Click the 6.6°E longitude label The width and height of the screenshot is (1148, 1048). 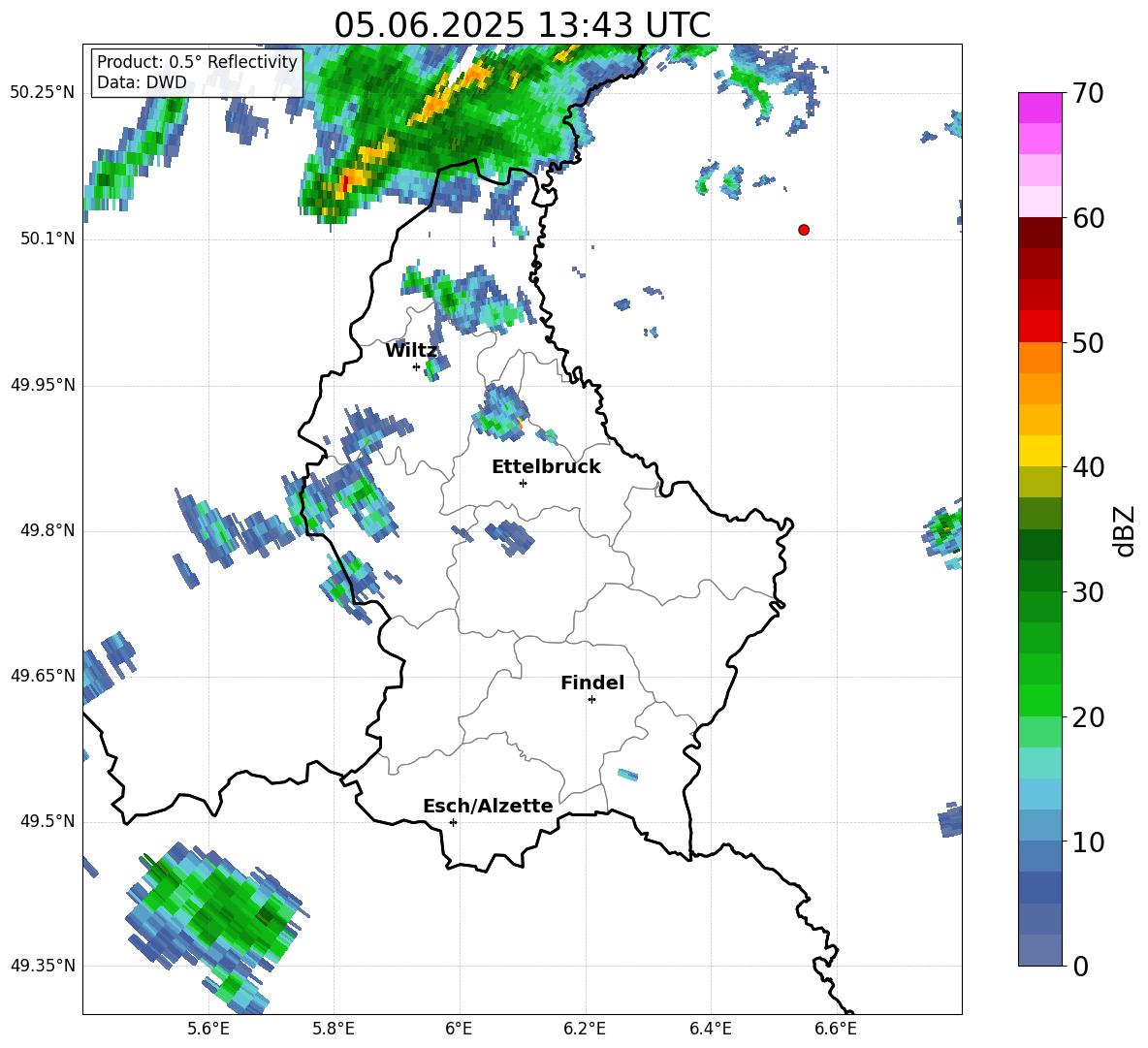[836, 1029]
